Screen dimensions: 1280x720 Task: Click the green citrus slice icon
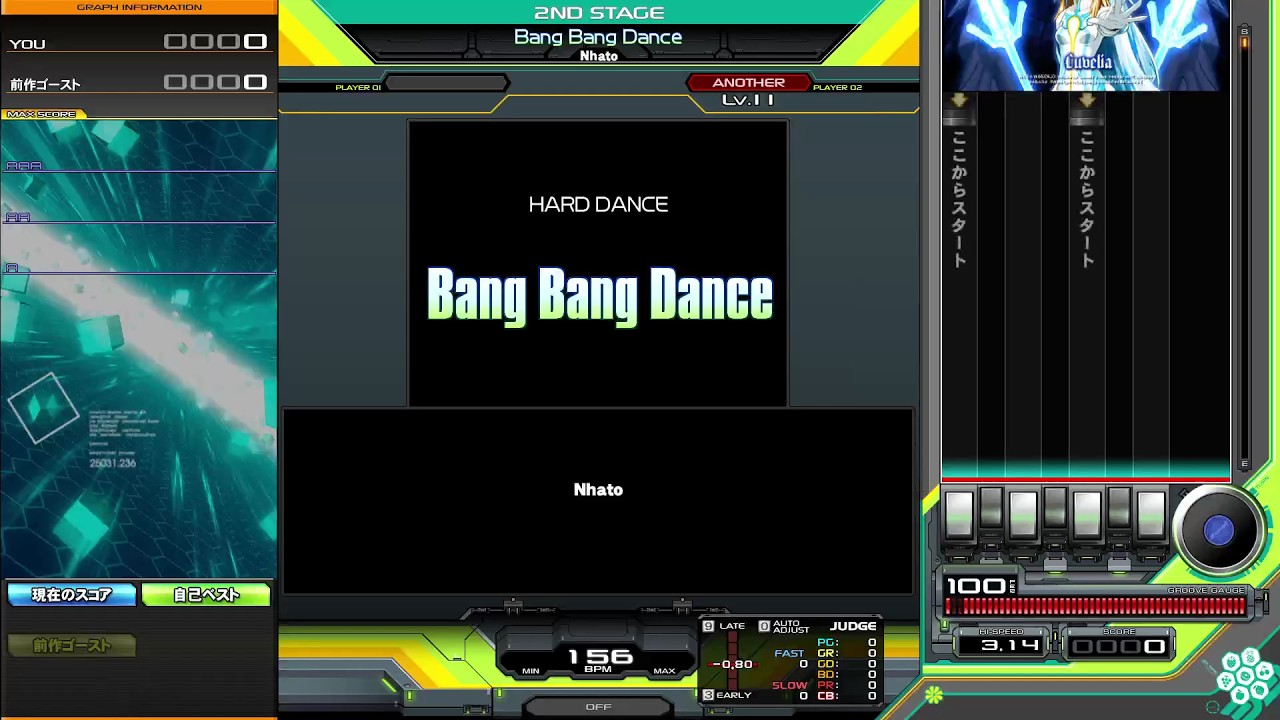934,694
